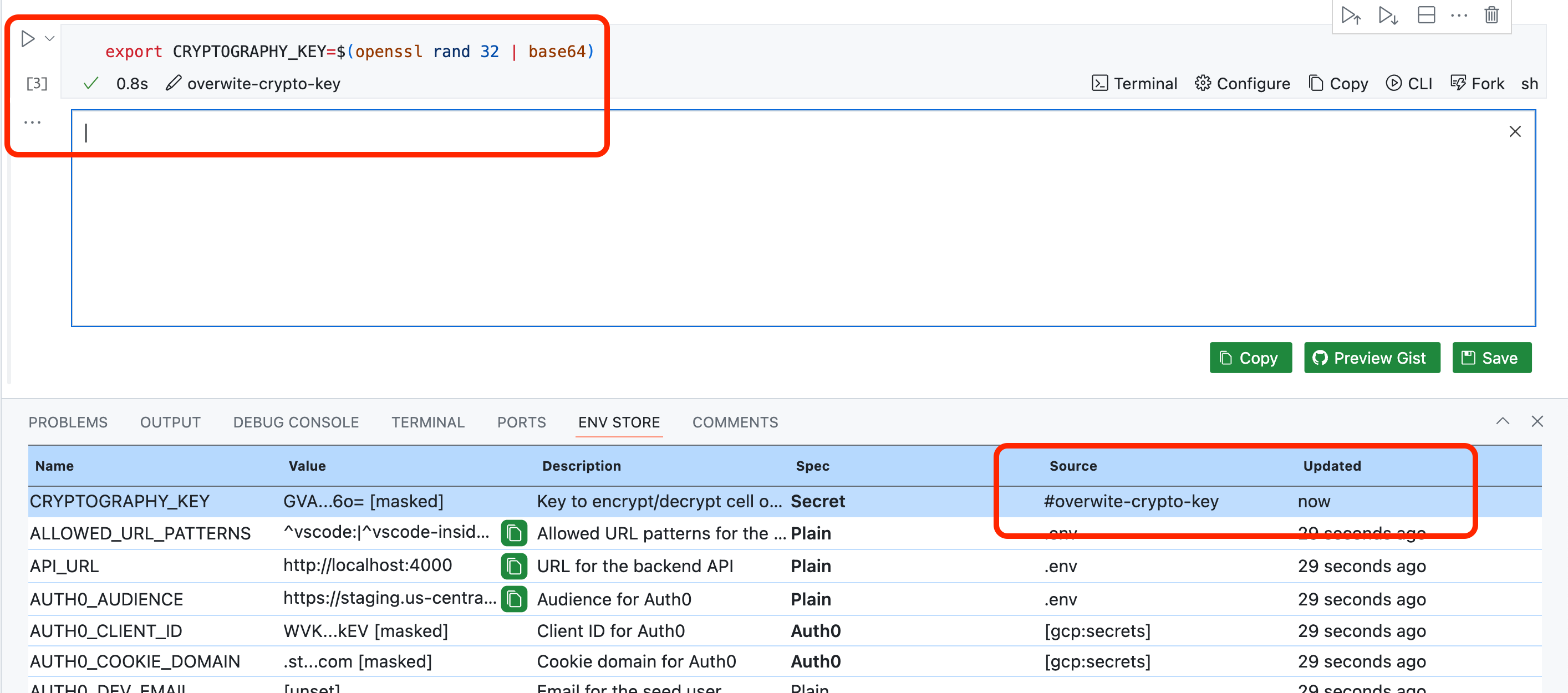Open the run options dropdown beside the play button
Screen dimensions: 1568x693
coord(50,38)
